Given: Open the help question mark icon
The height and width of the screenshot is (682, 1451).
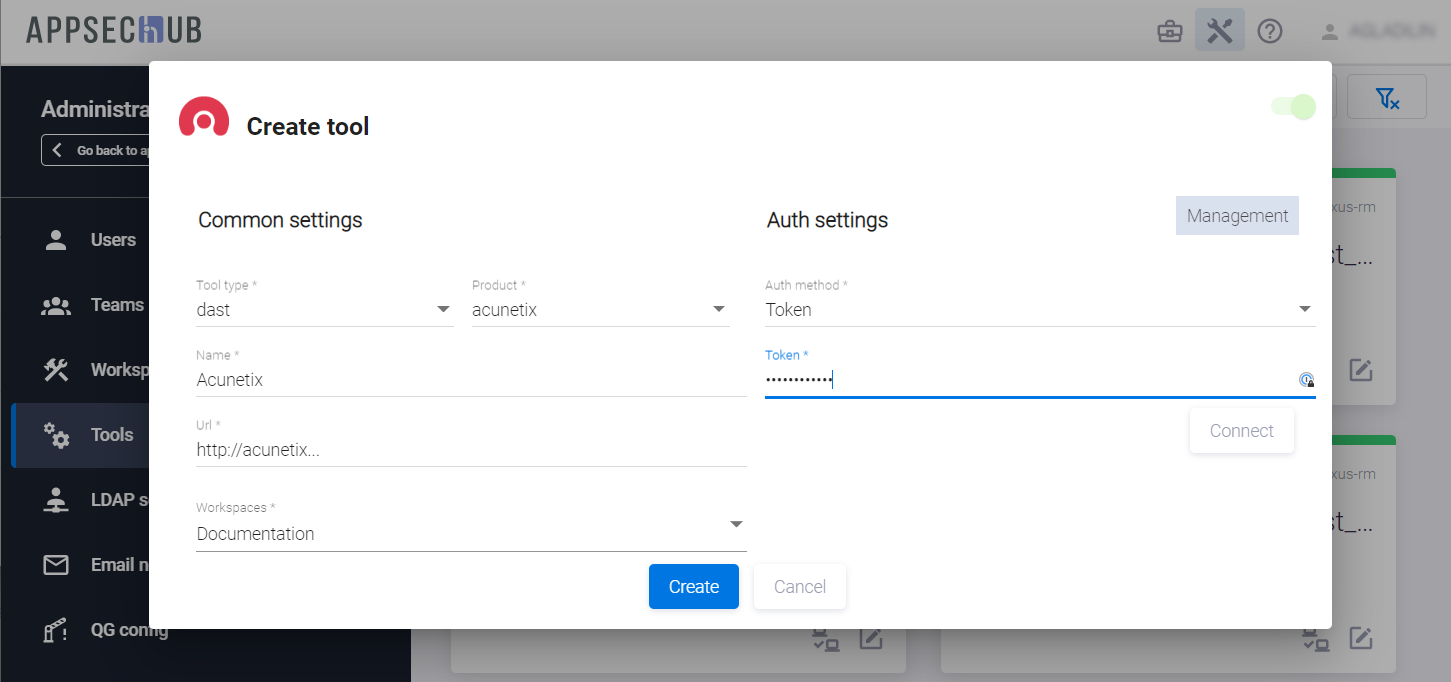Looking at the screenshot, I should 1269,31.
